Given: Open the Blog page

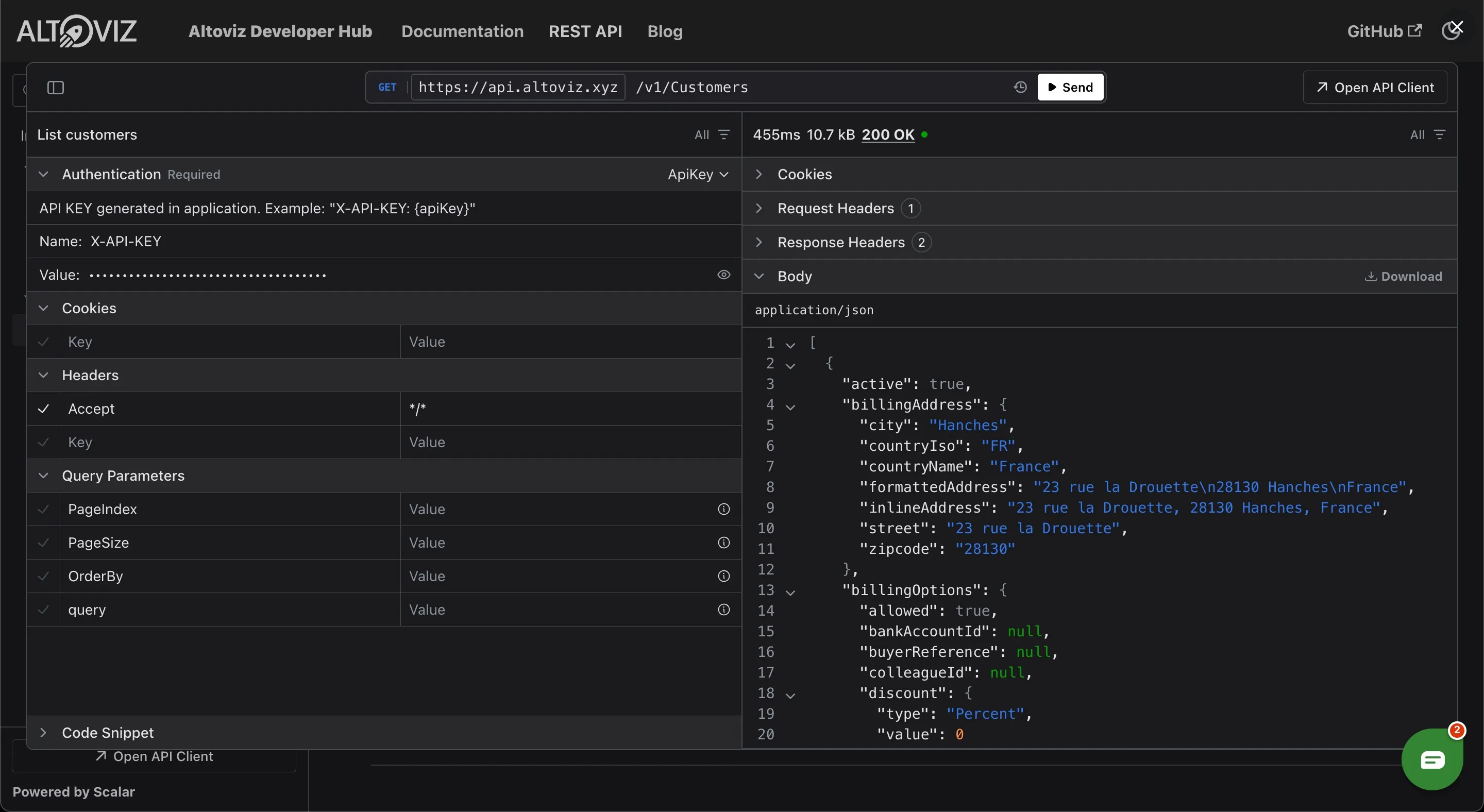Looking at the screenshot, I should click(x=665, y=31).
